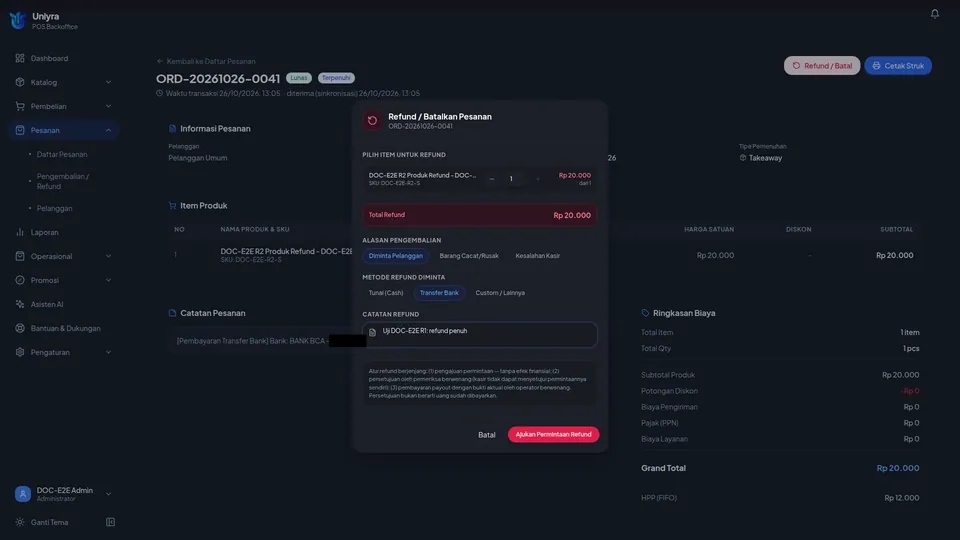The height and width of the screenshot is (540, 960).
Task: Follow Kembali ke Daftar Pesanan link
Action: pos(206,61)
